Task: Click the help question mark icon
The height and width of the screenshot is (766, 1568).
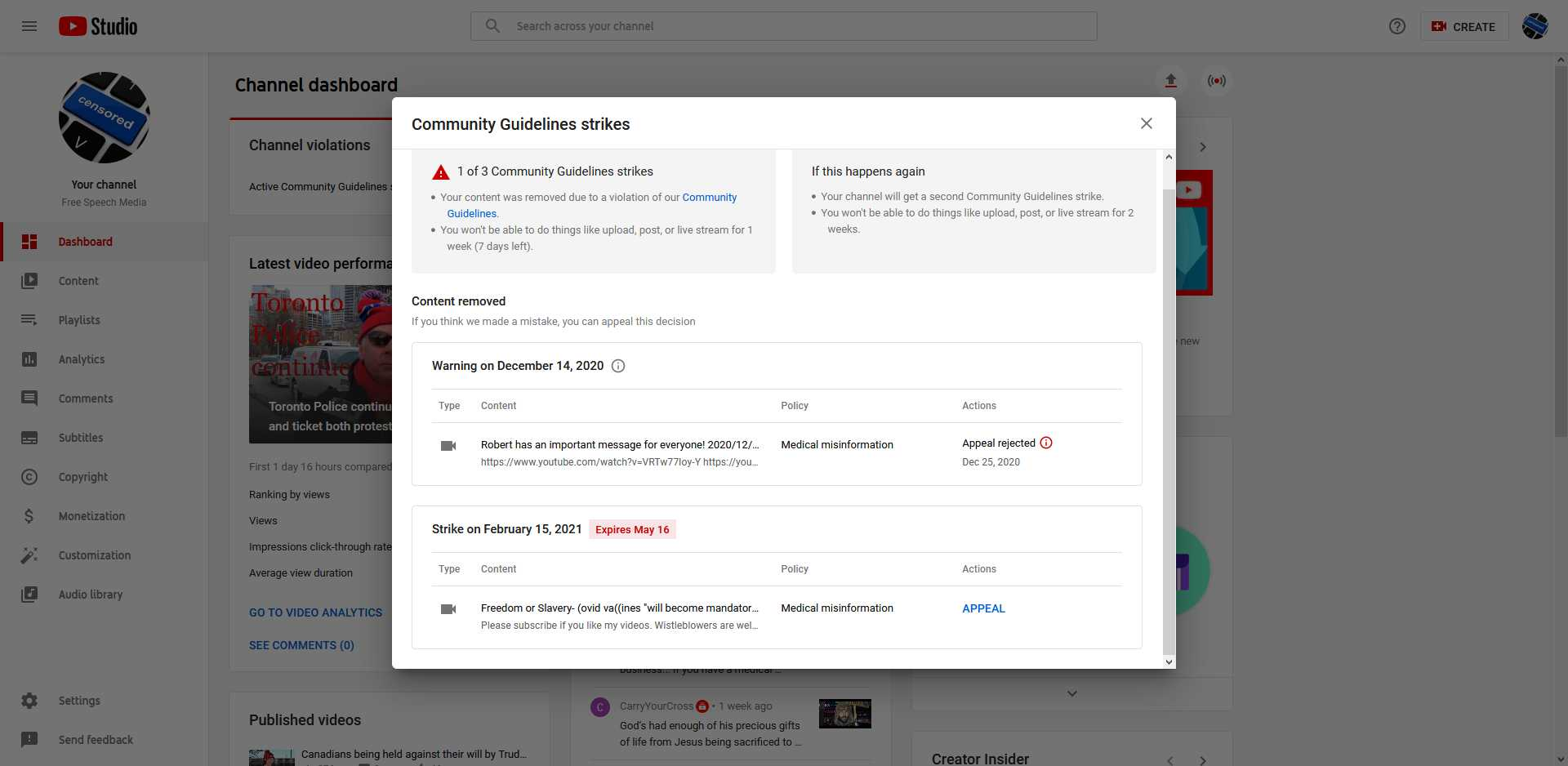Action: [1397, 26]
